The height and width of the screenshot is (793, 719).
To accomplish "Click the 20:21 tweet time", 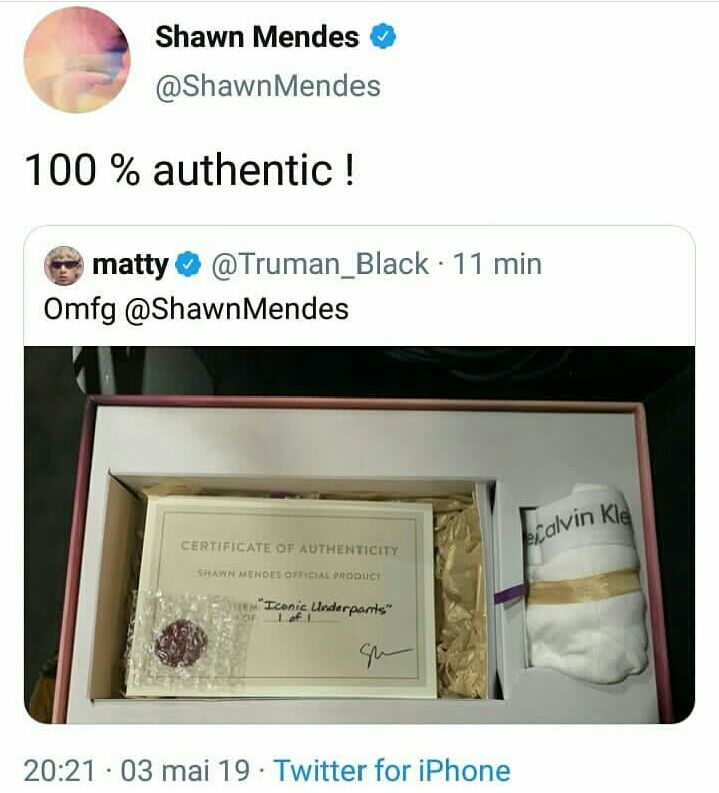I will [x=59, y=771].
